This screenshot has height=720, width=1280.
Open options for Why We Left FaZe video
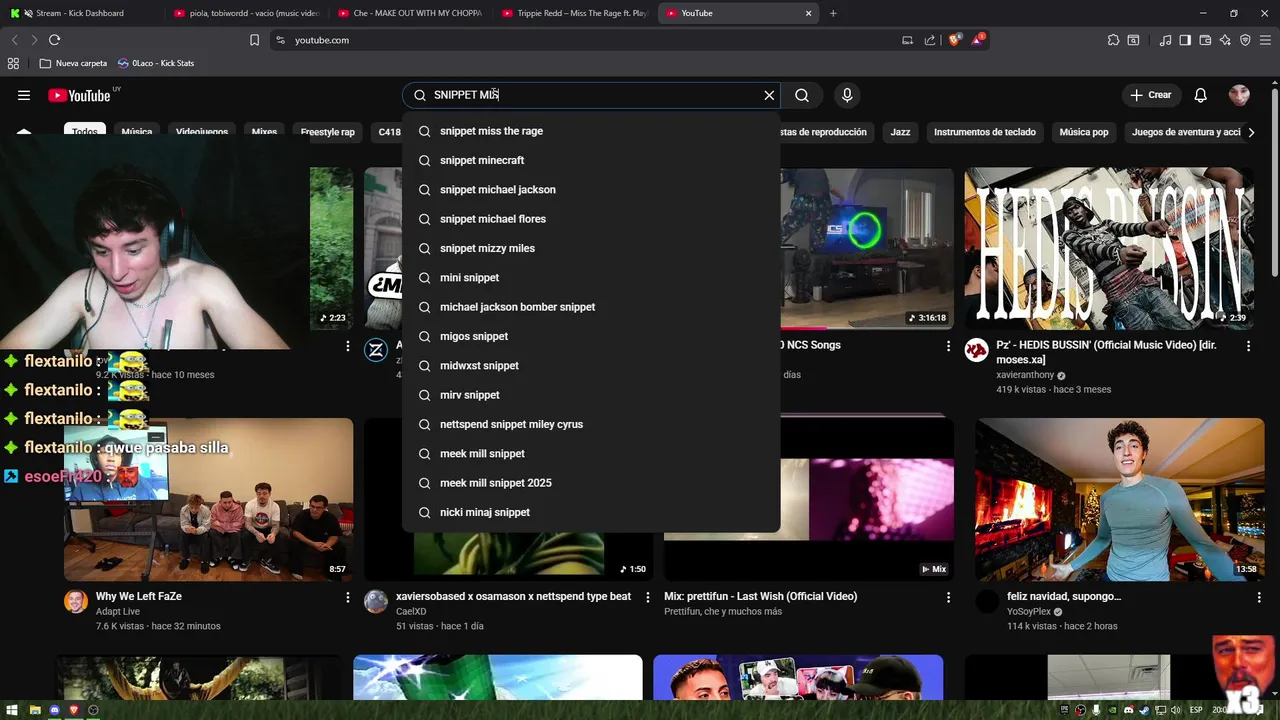[348, 597]
